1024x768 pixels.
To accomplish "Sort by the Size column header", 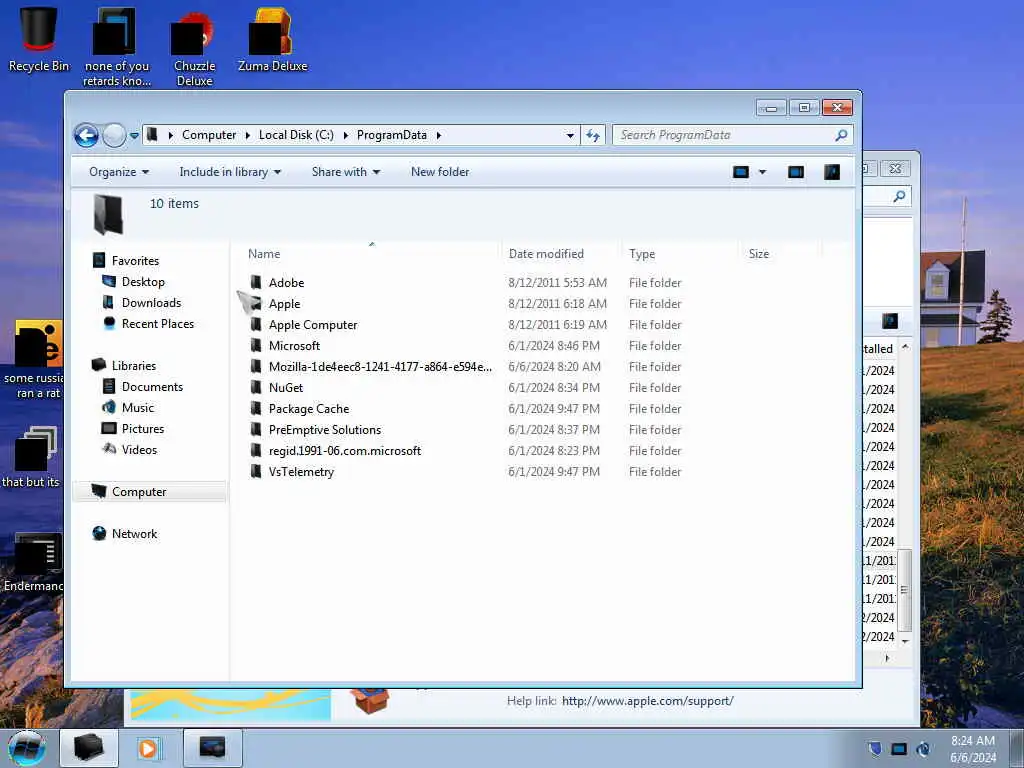I will (780, 254).
